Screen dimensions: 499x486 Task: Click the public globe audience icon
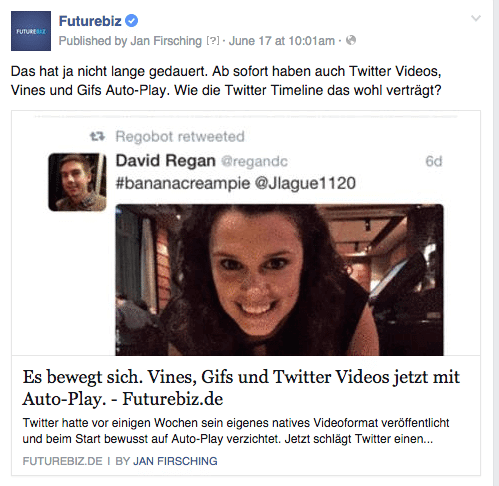[351, 40]
